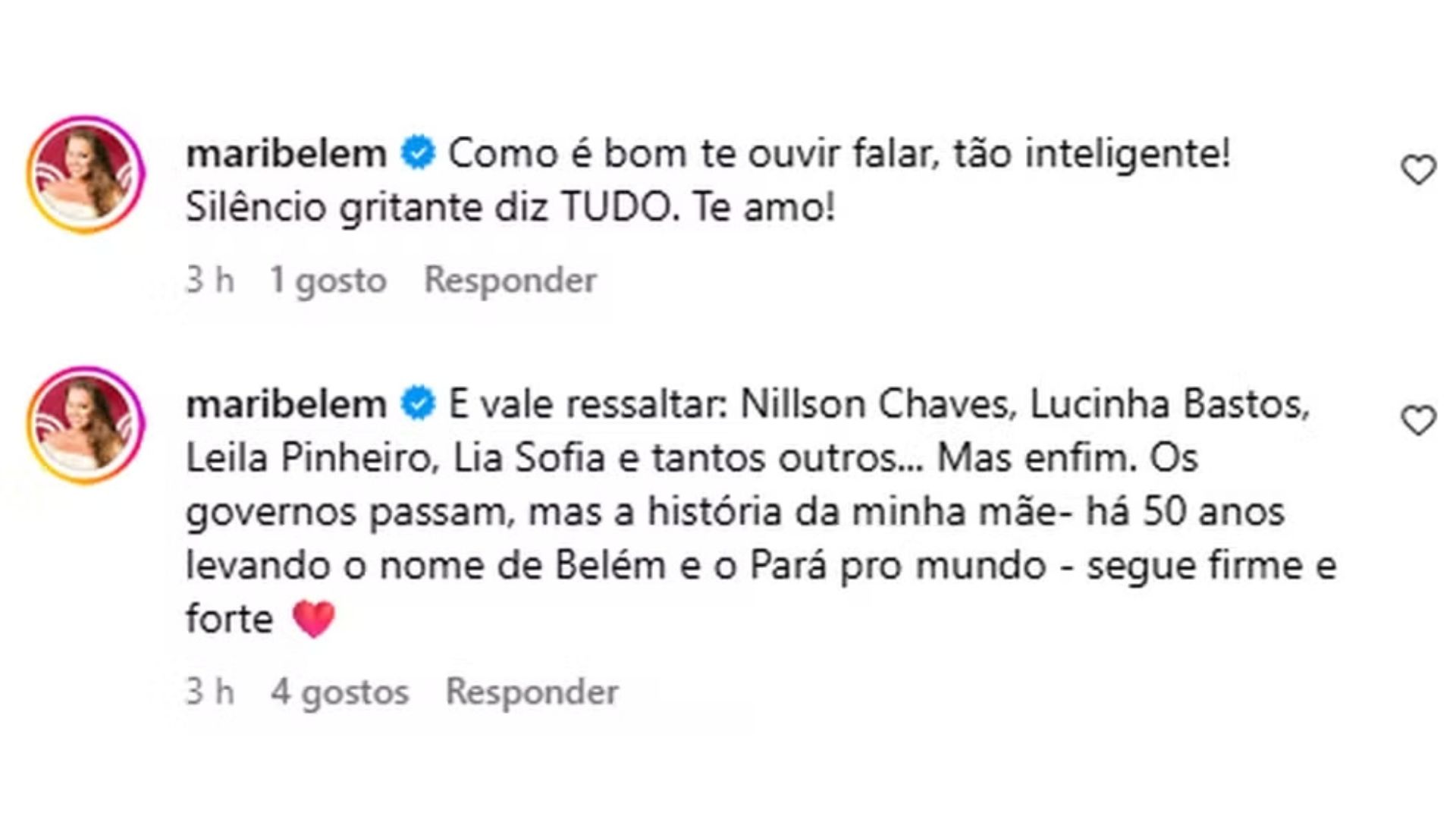
Task: Click the text 'Lucinha Bastos' in second comment
Action: 1169,403
